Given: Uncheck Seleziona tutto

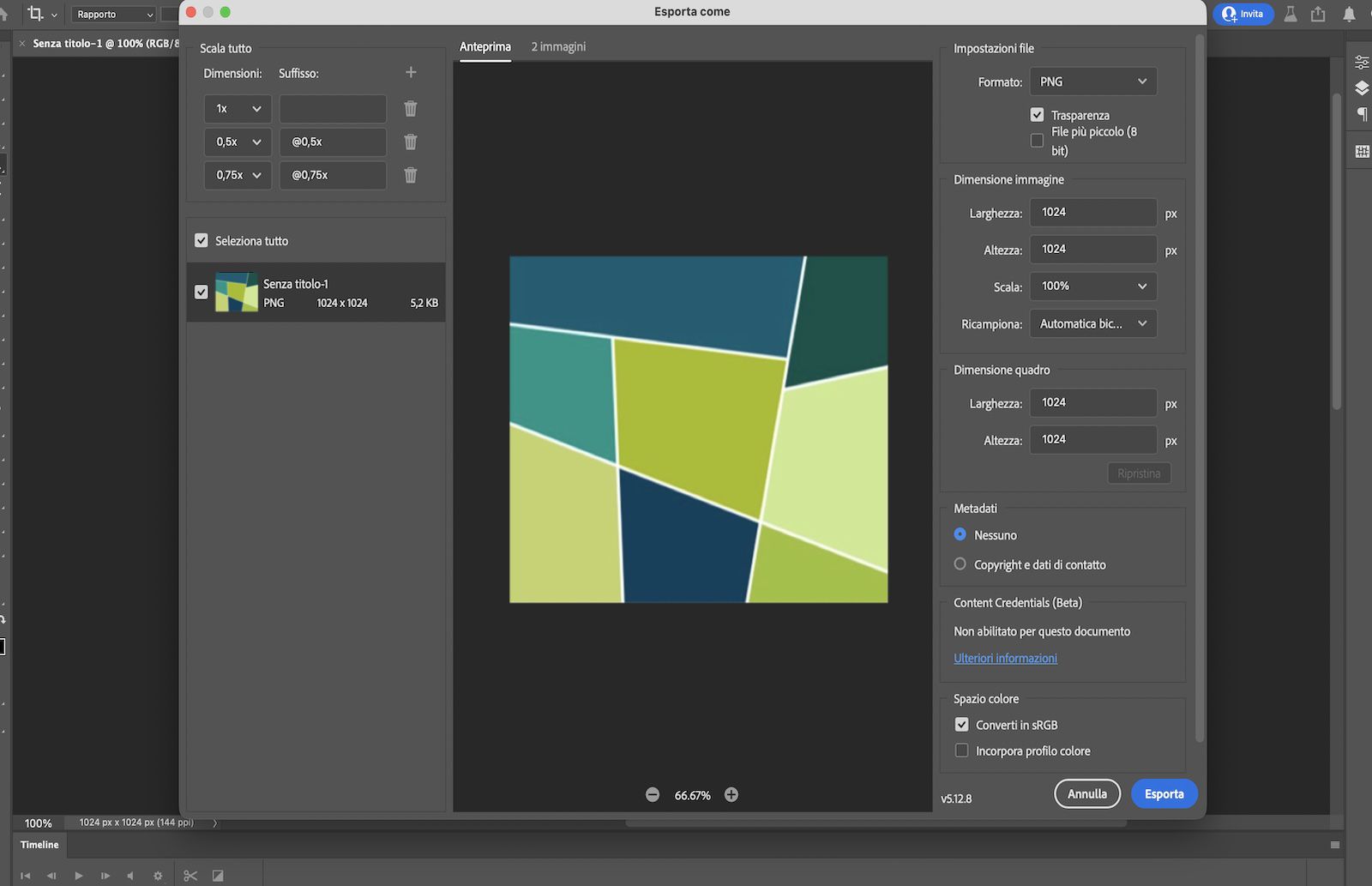Looking at the screenshot, I should 202,241.
